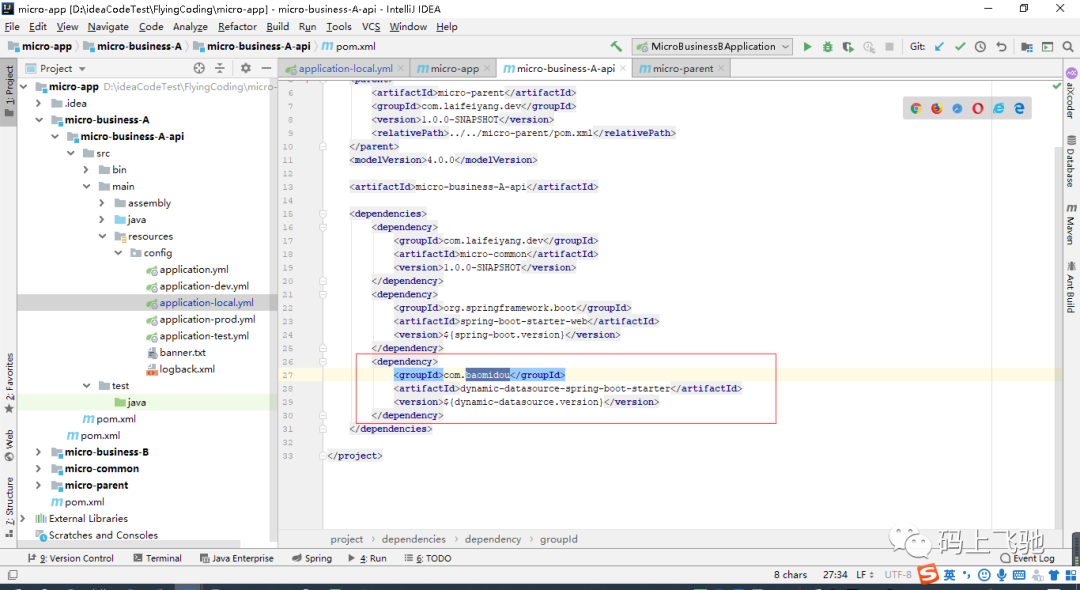
Task: Open the Refactor menu
Action: [237, 26]
